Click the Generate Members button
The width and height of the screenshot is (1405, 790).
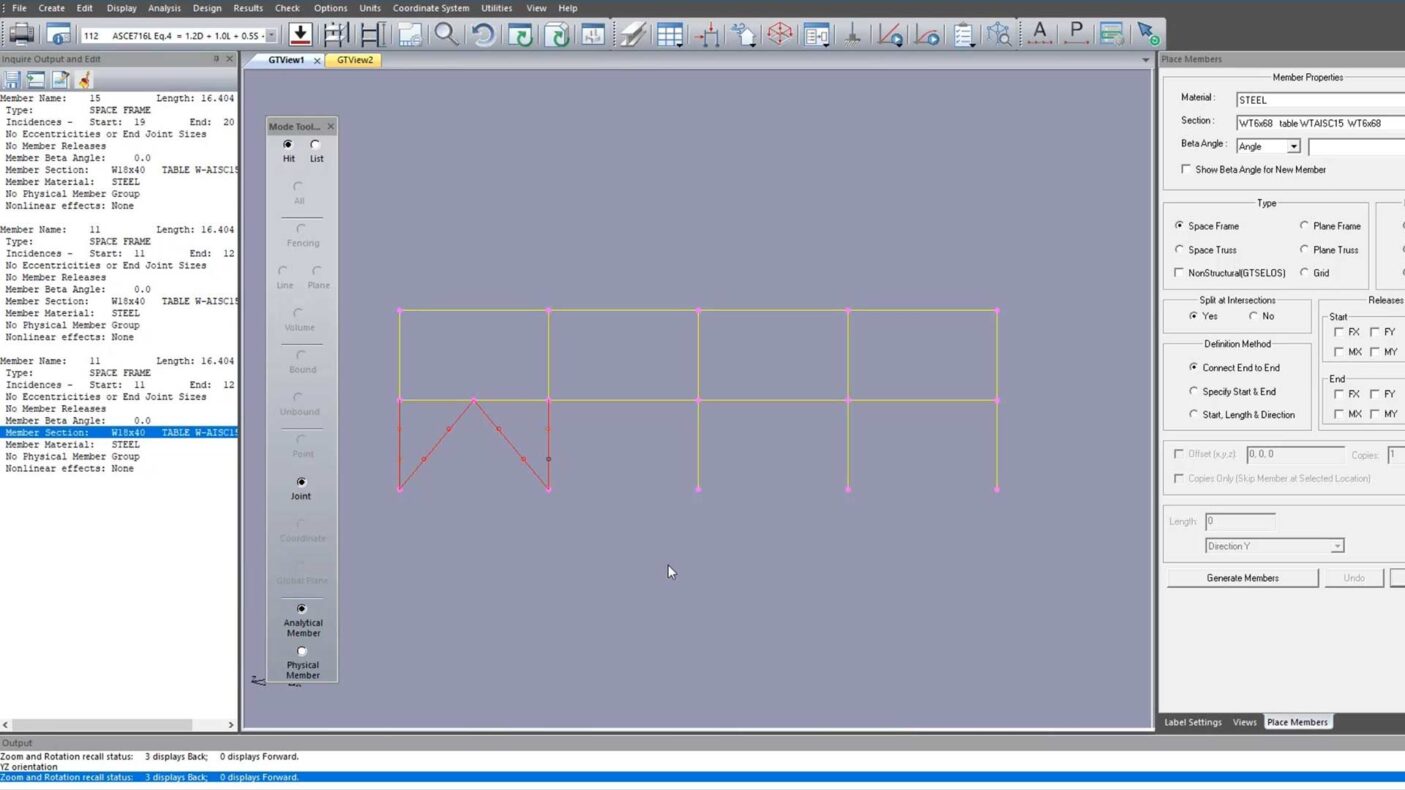1242,578
